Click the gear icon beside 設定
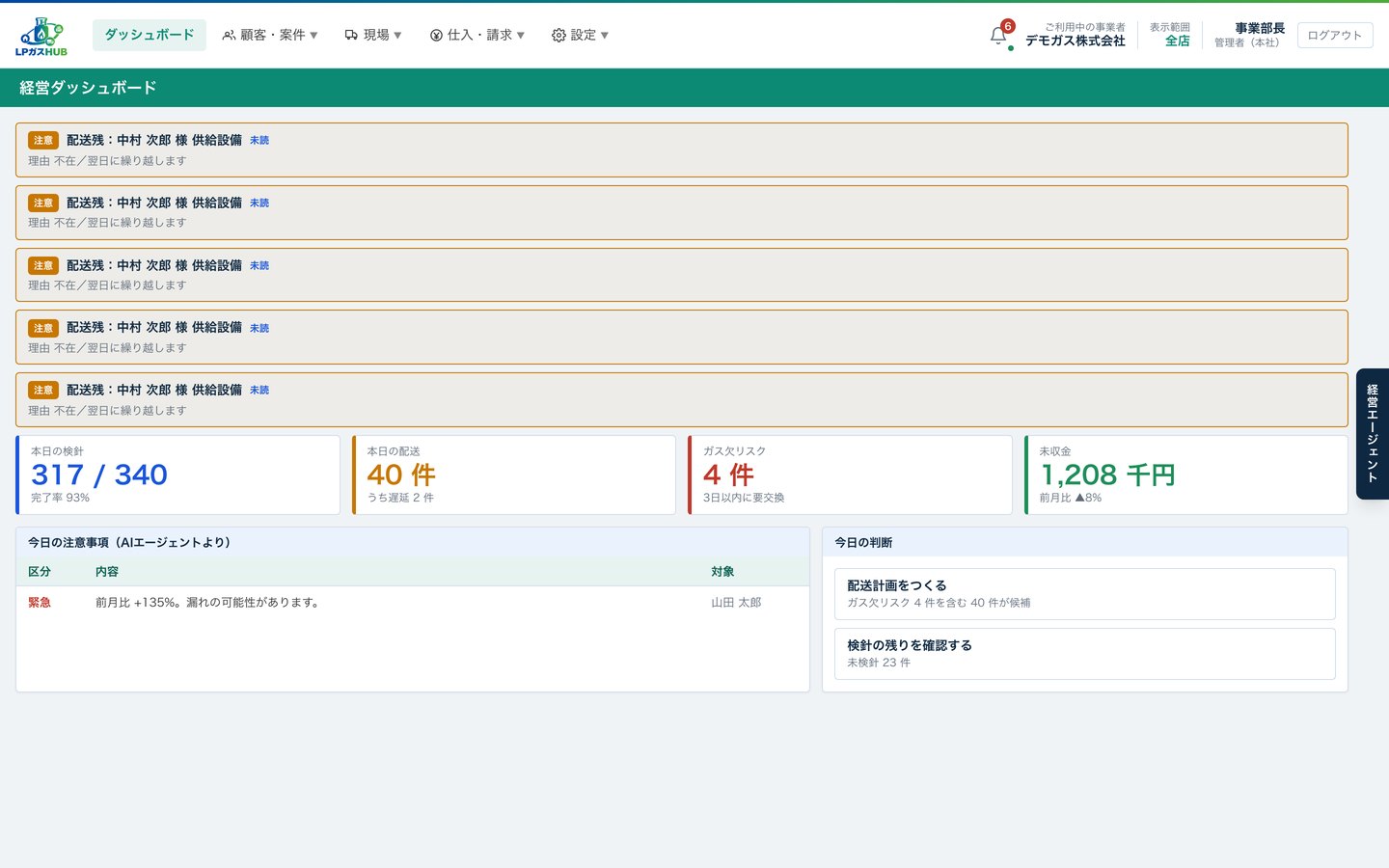1389x868 pixels. (558, 36)
